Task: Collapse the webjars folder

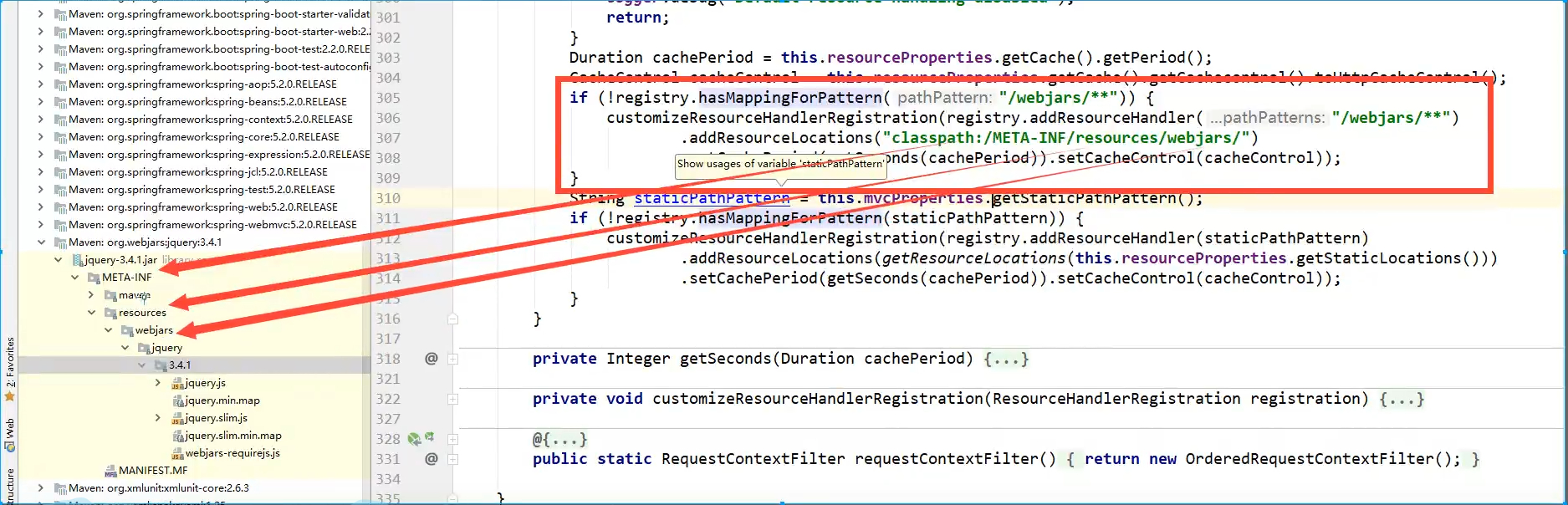Action: pyautogui.click(x=108, y=330)
